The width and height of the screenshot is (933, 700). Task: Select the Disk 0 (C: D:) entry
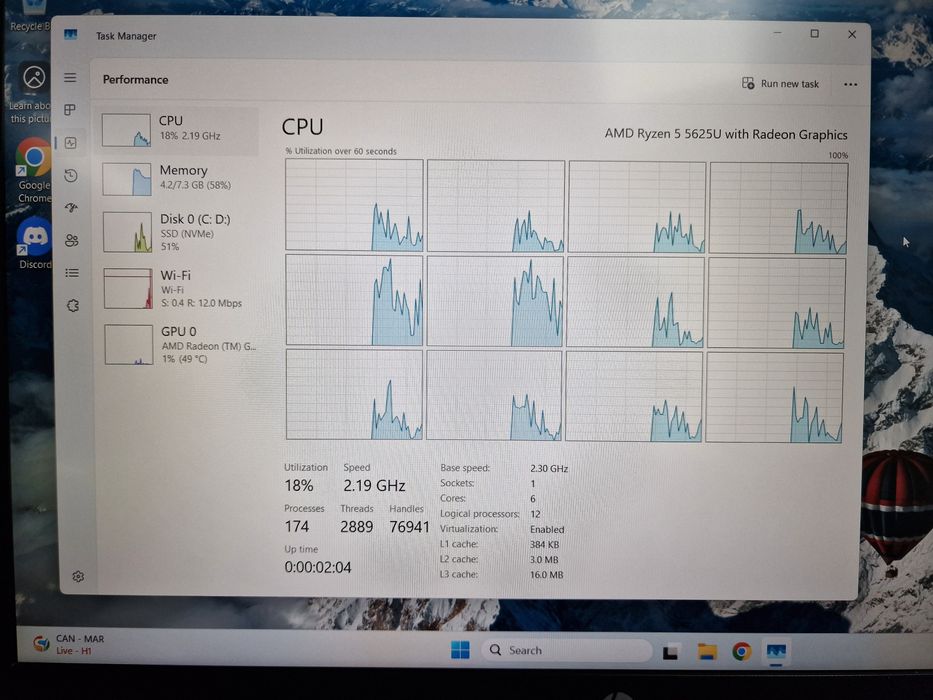[180, 232]
